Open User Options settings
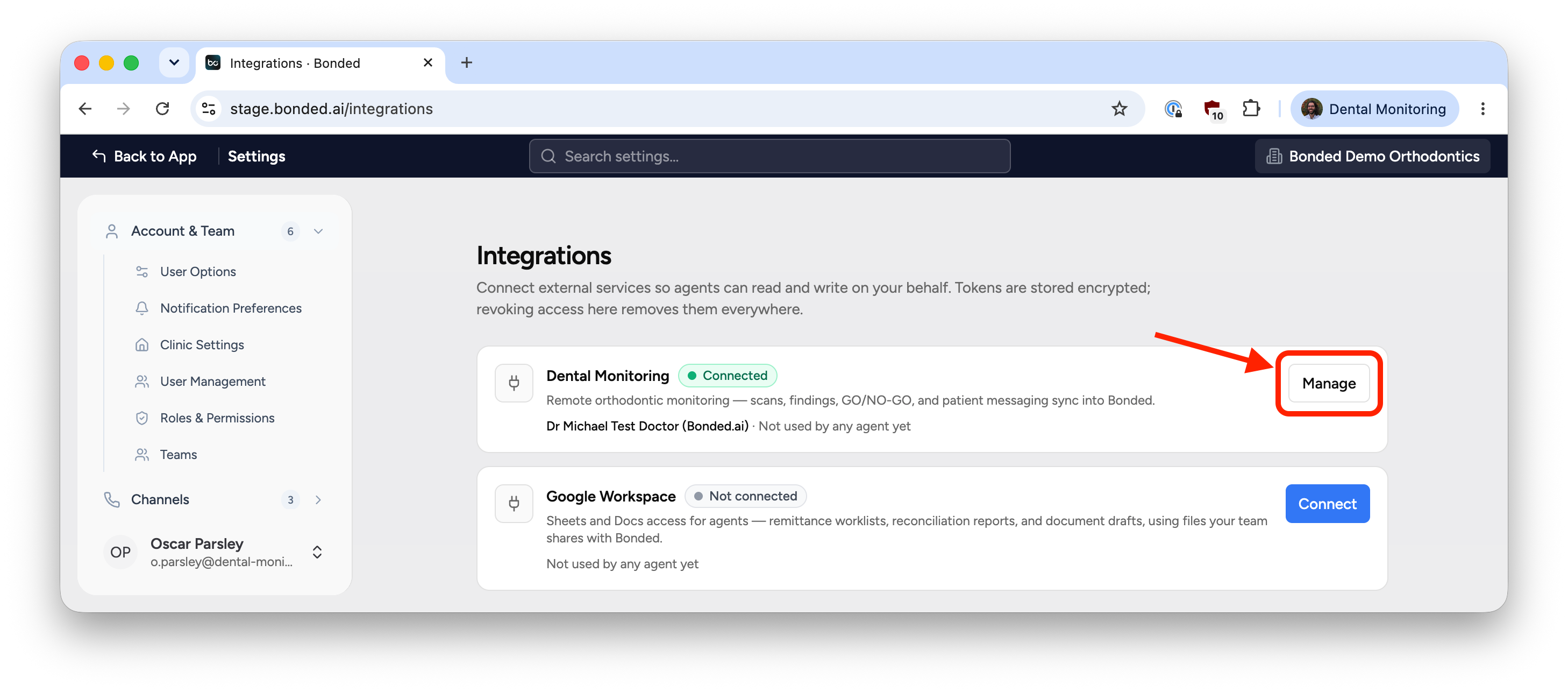The height and width of the screenshot is (692, 1568). 198,272
